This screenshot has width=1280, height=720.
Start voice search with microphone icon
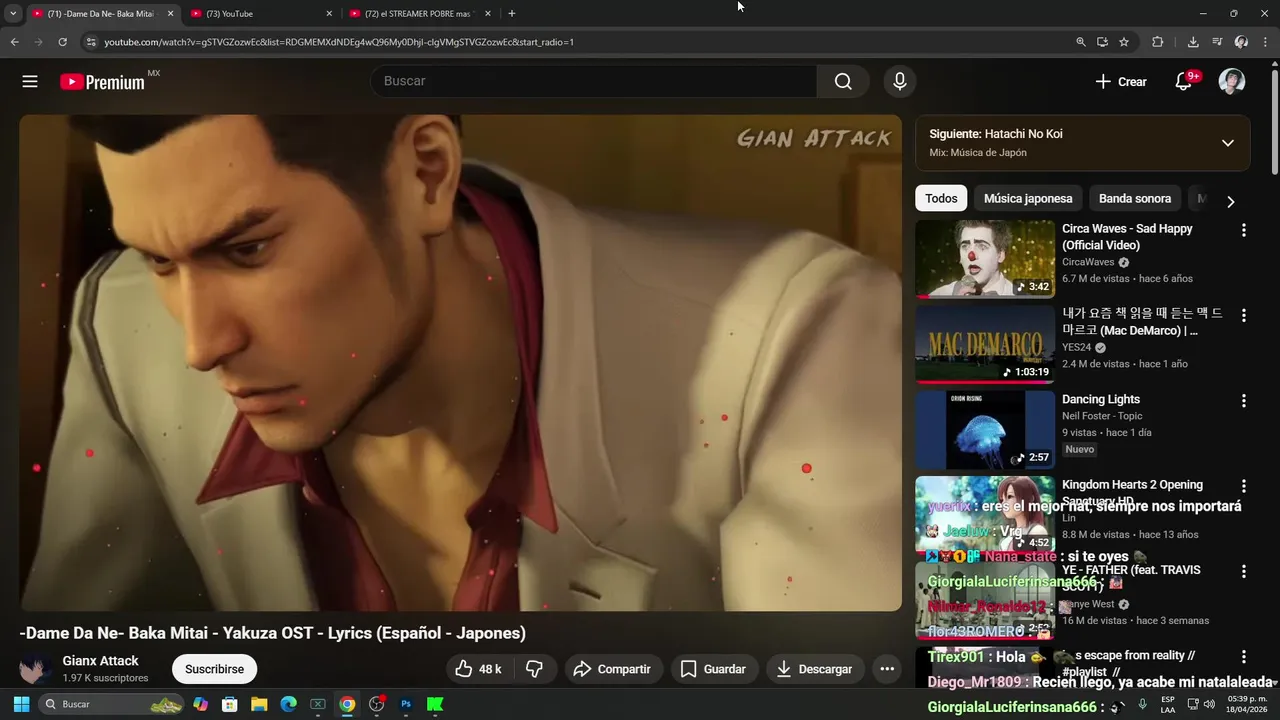[x=900, y=82]
